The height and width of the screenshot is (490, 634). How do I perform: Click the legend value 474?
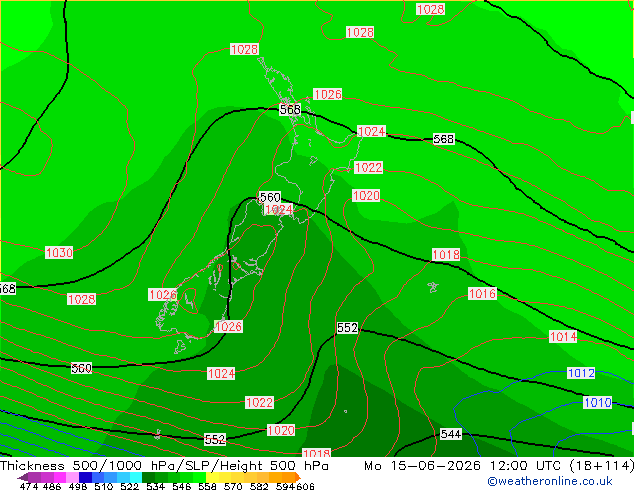coord(28,486)
